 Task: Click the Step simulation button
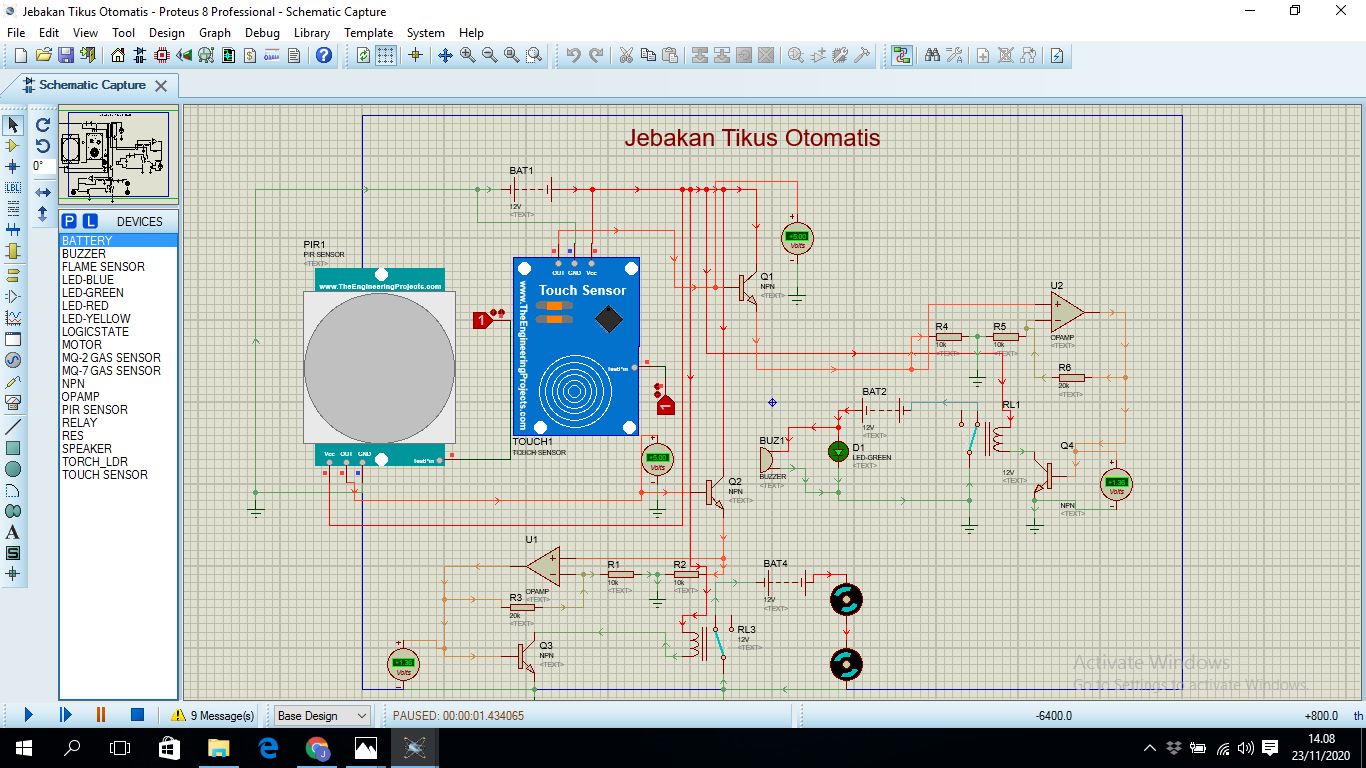(x=65, y=715)
